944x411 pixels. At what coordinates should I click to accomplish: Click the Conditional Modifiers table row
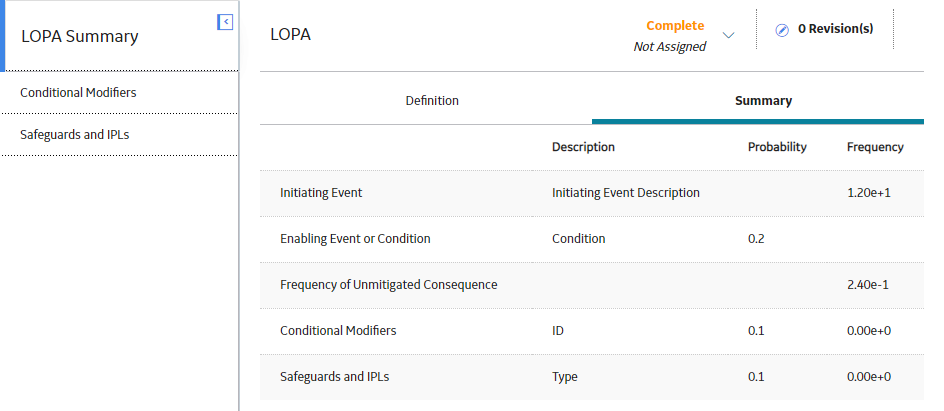[592, 331]
